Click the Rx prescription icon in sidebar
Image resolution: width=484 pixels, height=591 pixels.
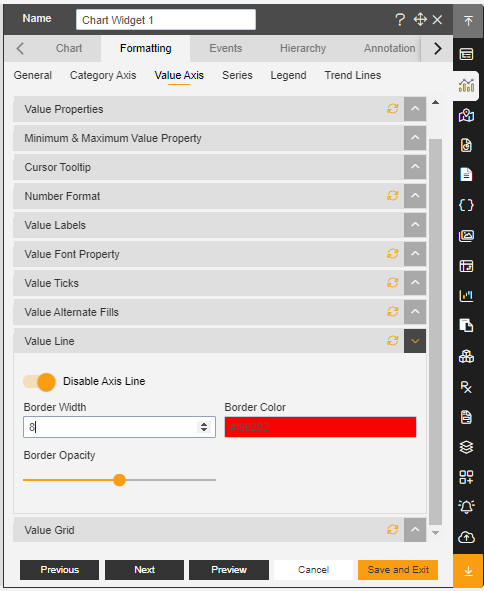(x=466, y=387)
